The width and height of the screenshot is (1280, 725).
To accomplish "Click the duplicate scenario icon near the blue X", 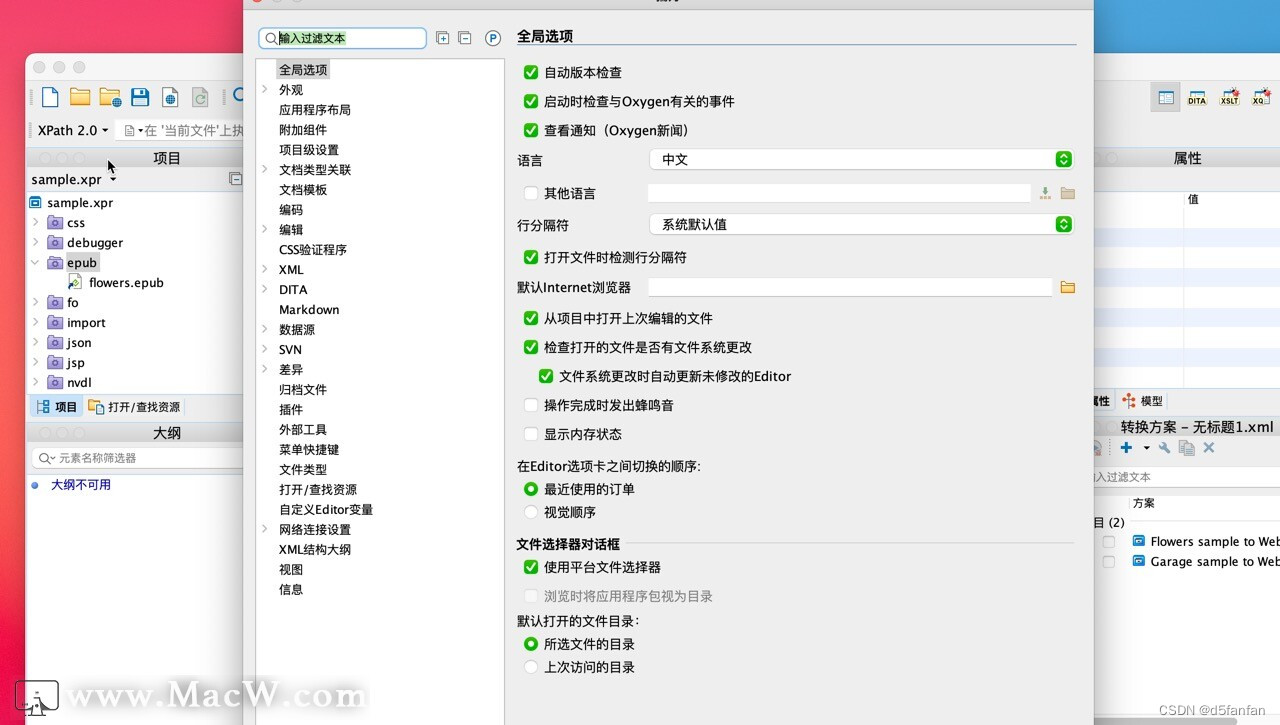I will pos(1187,448).
